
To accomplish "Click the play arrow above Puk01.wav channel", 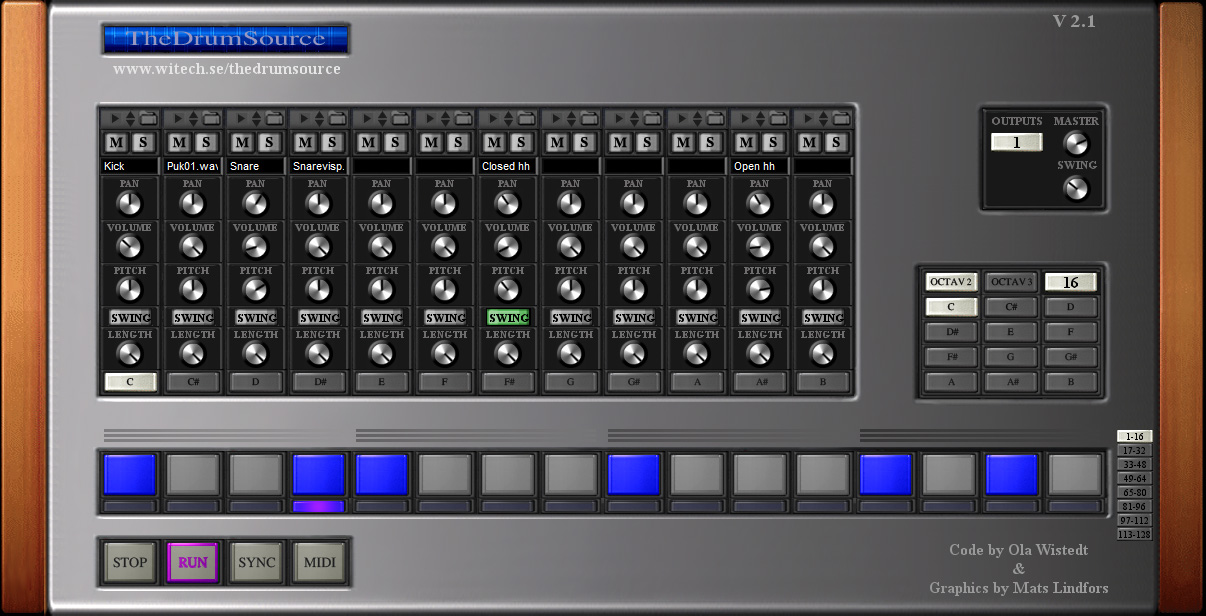I will tap(178, 118).
